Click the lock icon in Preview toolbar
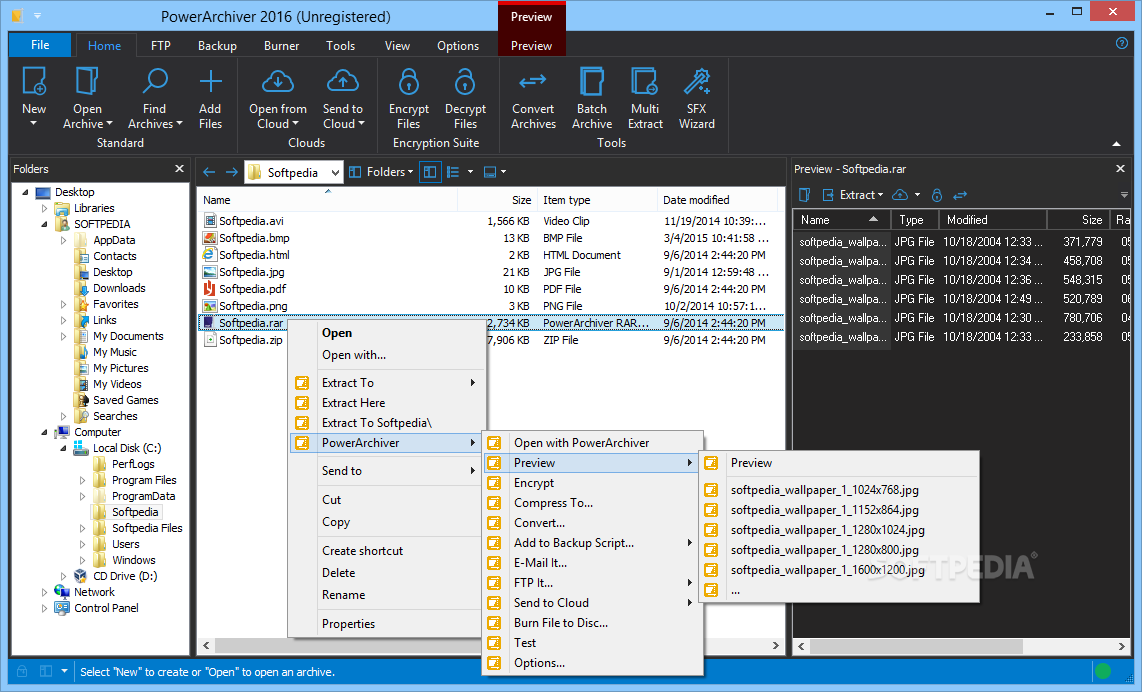 click(937, 194)
